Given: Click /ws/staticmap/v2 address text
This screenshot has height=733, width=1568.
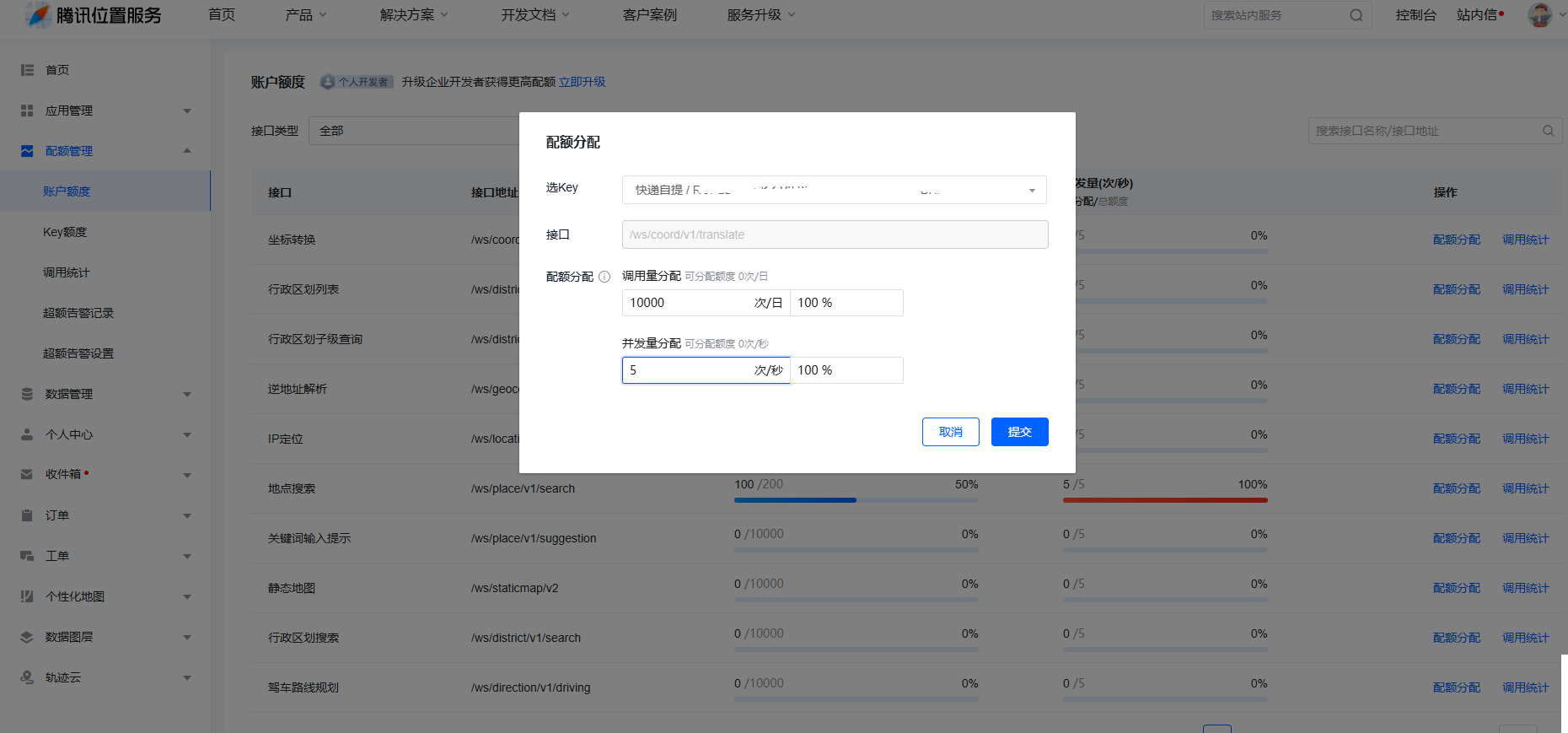Looking at the screenshot, I should tap(514, 588).
